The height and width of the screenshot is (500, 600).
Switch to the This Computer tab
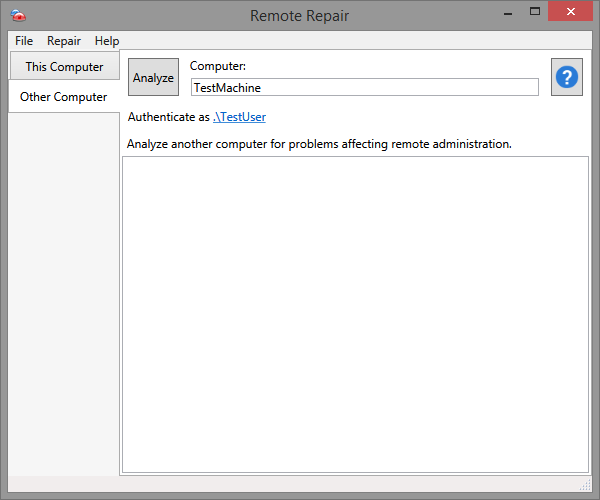click(x=64, y=67)
